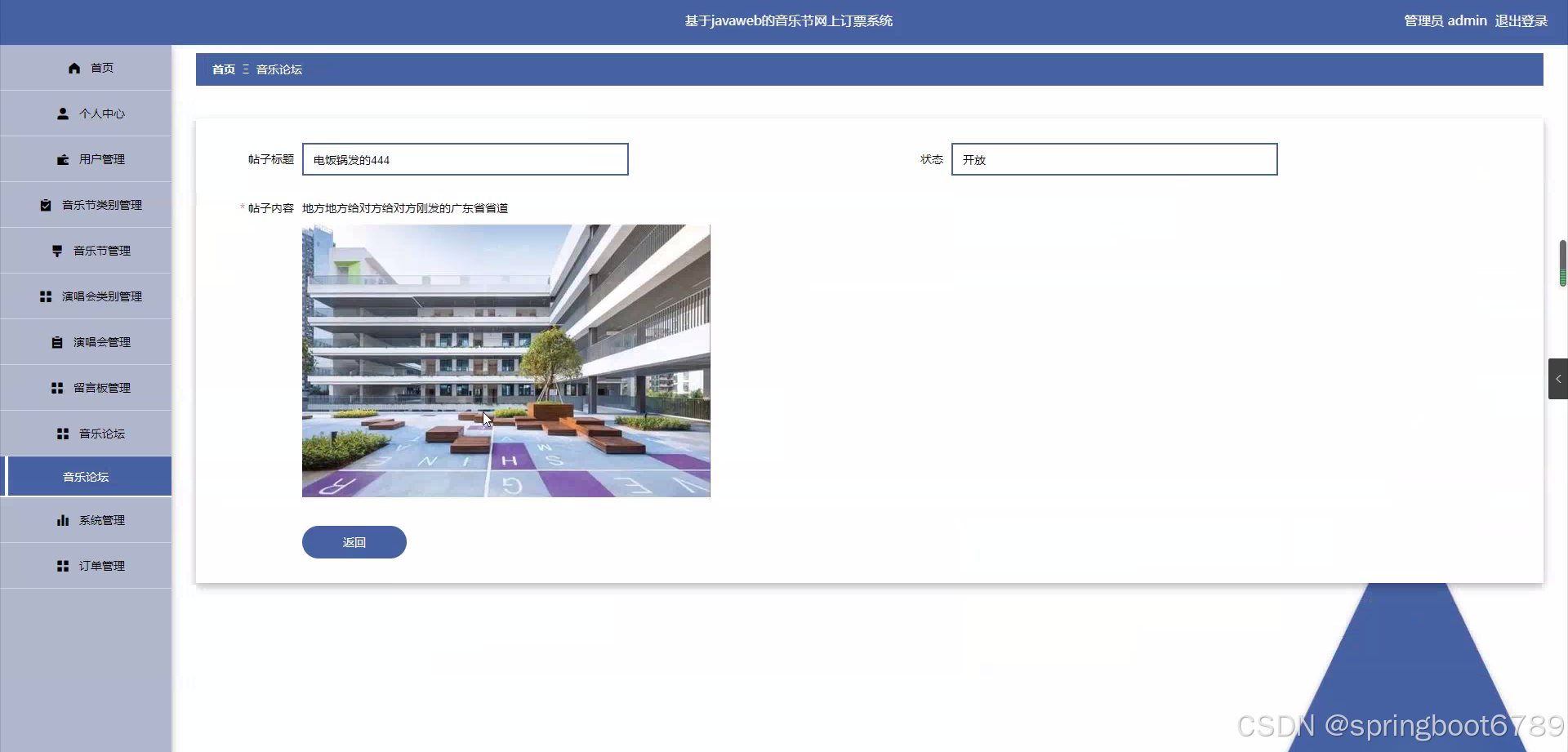1568x752 pixels.
Task: Click the home icon in sidebar
Action: [74, 68]
